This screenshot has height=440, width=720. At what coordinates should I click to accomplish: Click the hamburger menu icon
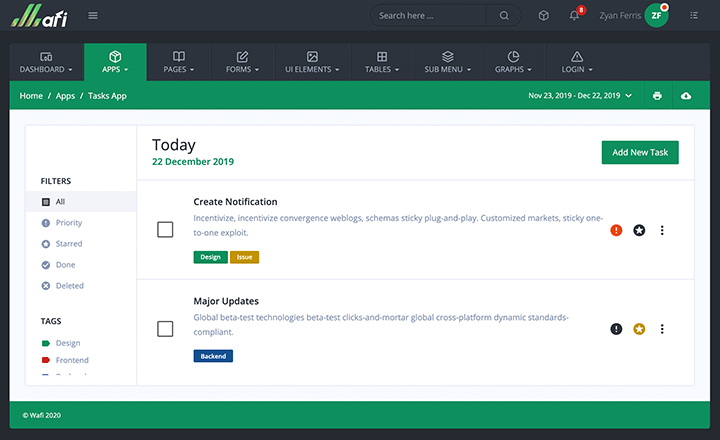(x=93, y=16)
